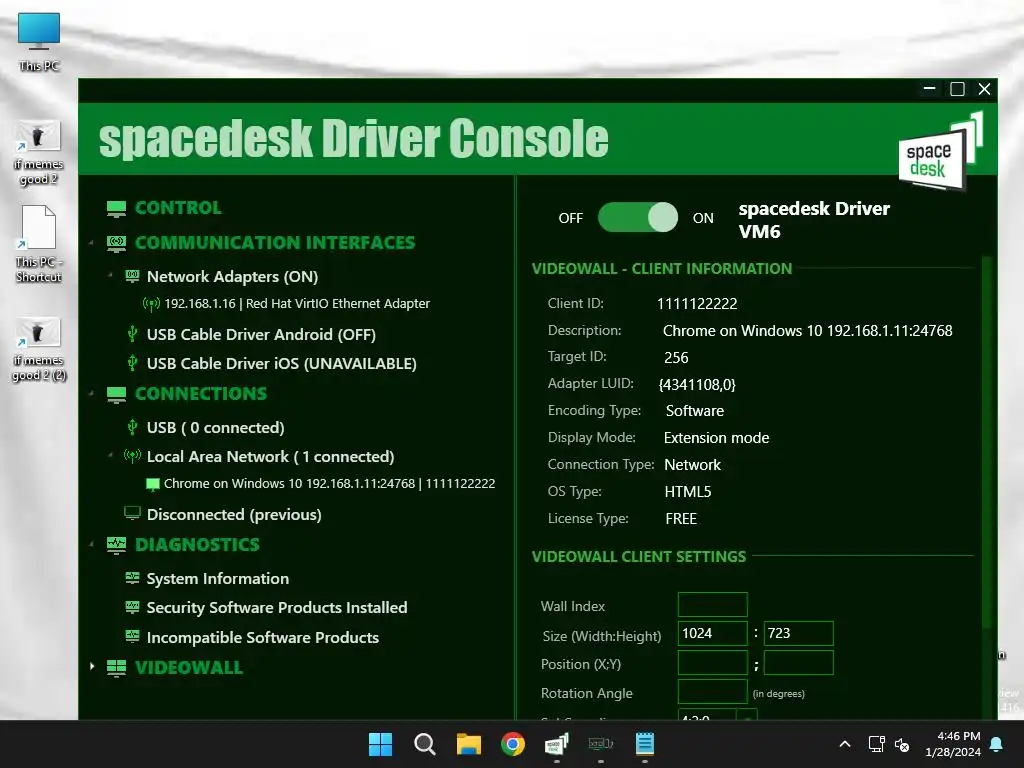
Task: Open System Information
Action: pyautogui.click(x=217, y=579)
